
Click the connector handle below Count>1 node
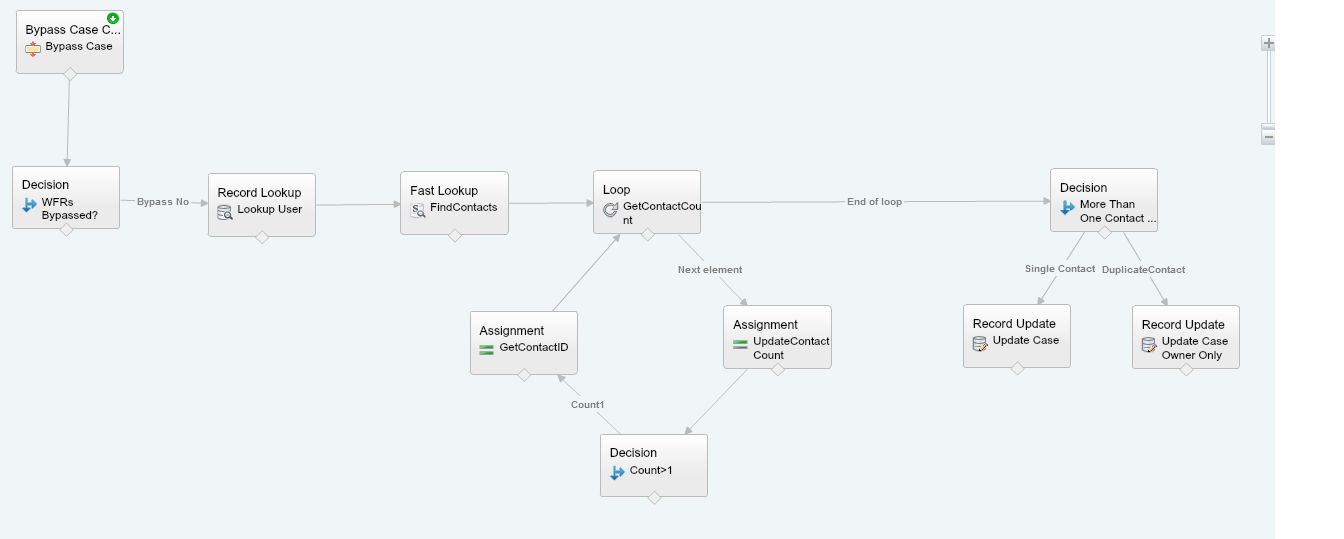coord(654,497)
